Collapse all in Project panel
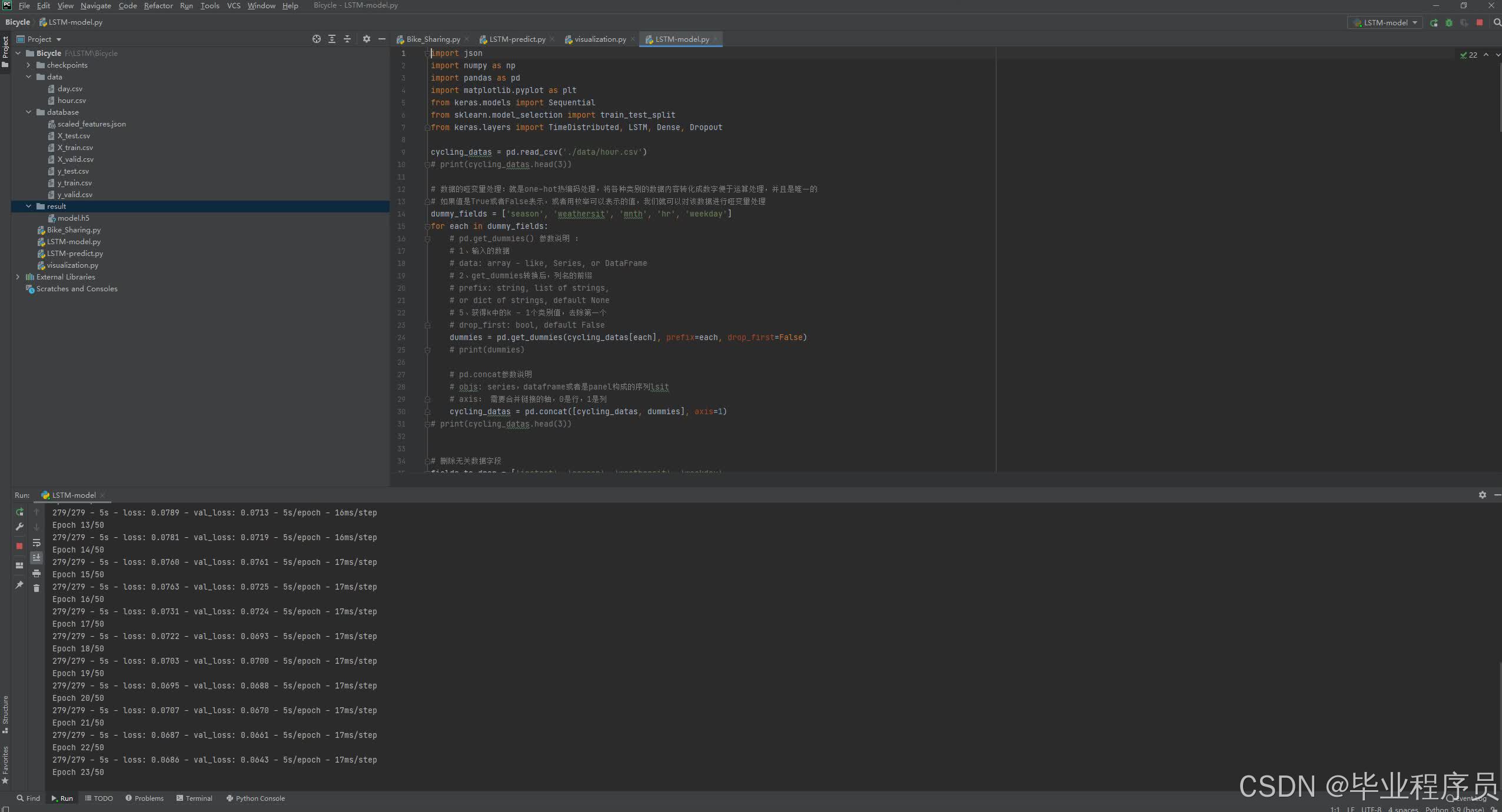The image size is (1502, 812). (347, 39)
